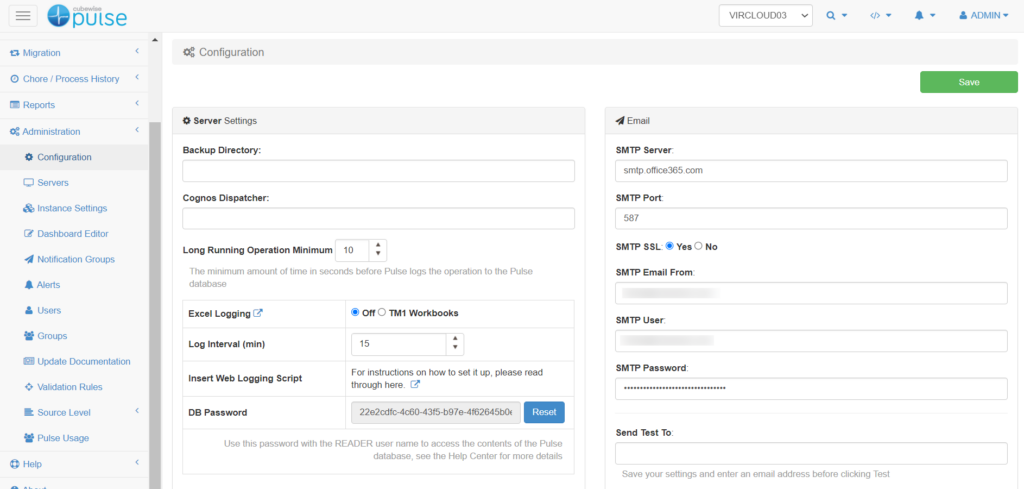Select SMTP SSL No radio button

698,246
